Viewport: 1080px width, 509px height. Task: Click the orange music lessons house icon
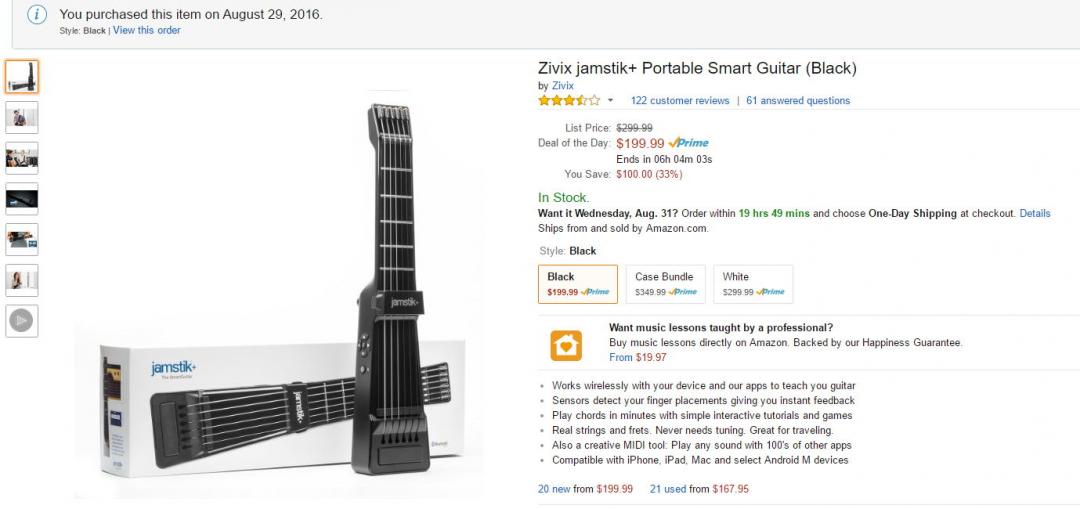tap(566, 345)
